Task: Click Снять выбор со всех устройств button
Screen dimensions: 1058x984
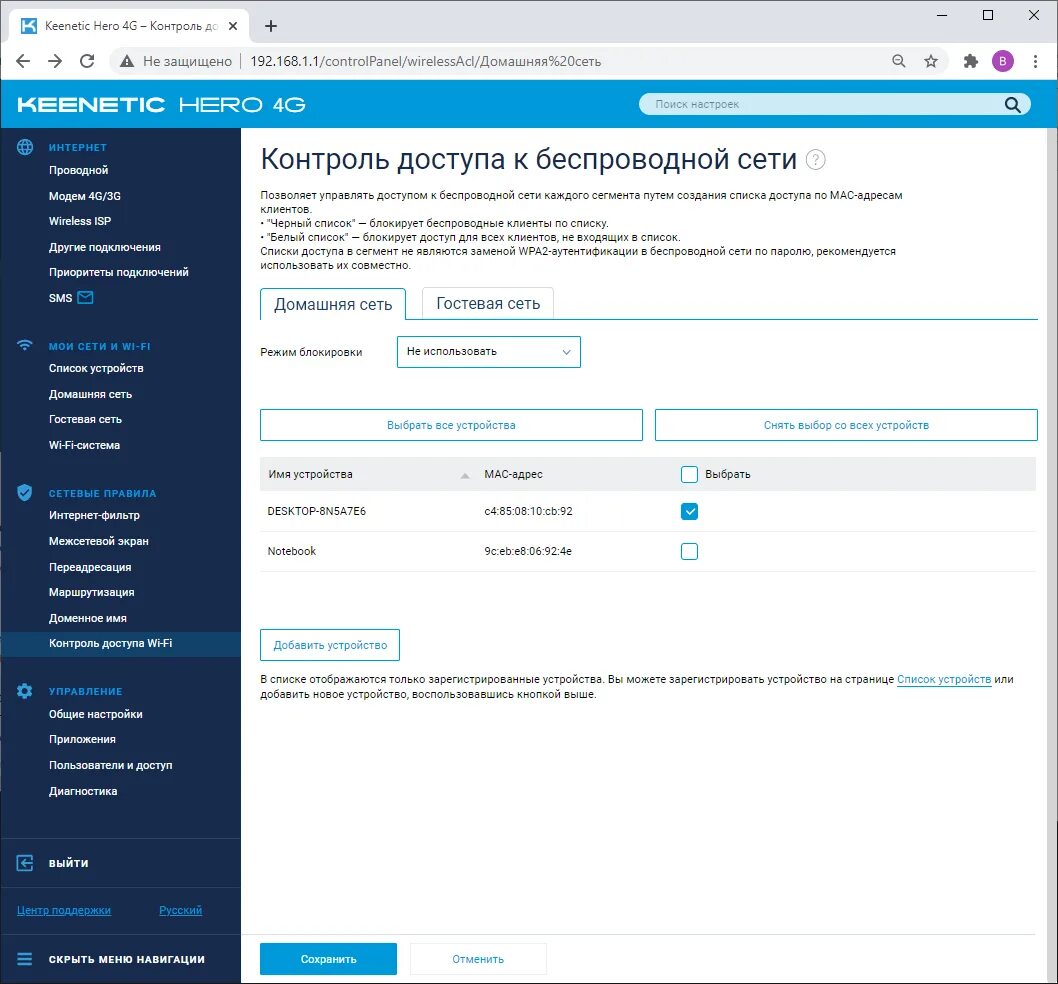Action: (846, 425)
